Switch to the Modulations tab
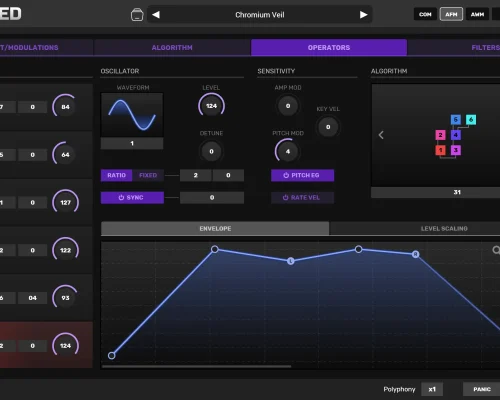 [x=46, y=47]
